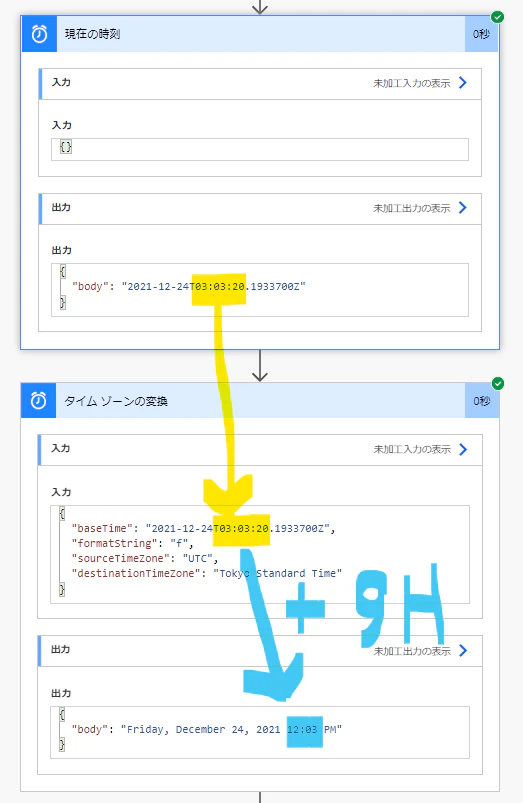Click the body output box of 現在の時刻
Screen dimensions: 523x803
tap(260, 290)
